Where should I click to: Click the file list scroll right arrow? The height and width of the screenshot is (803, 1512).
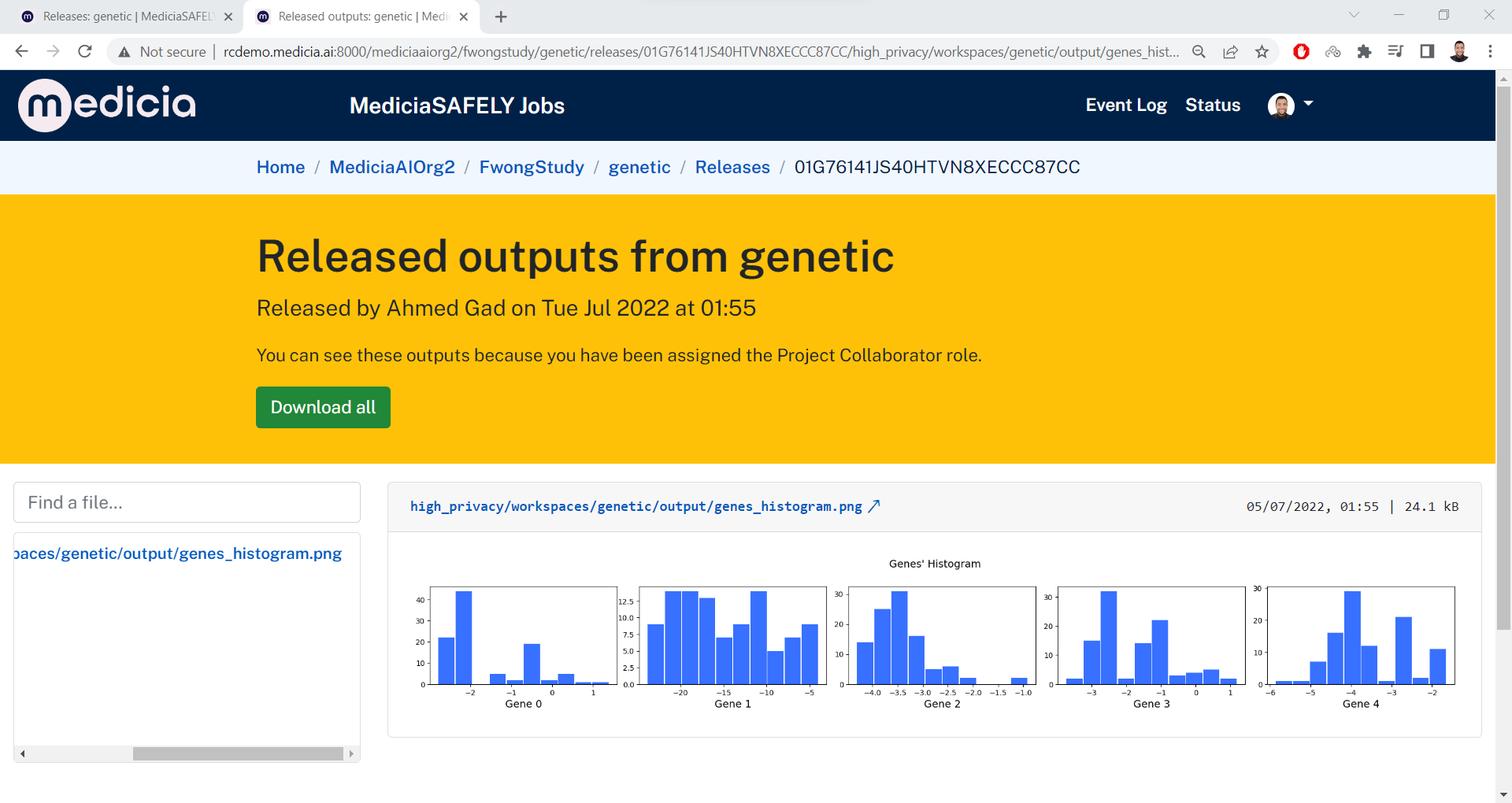351,754
